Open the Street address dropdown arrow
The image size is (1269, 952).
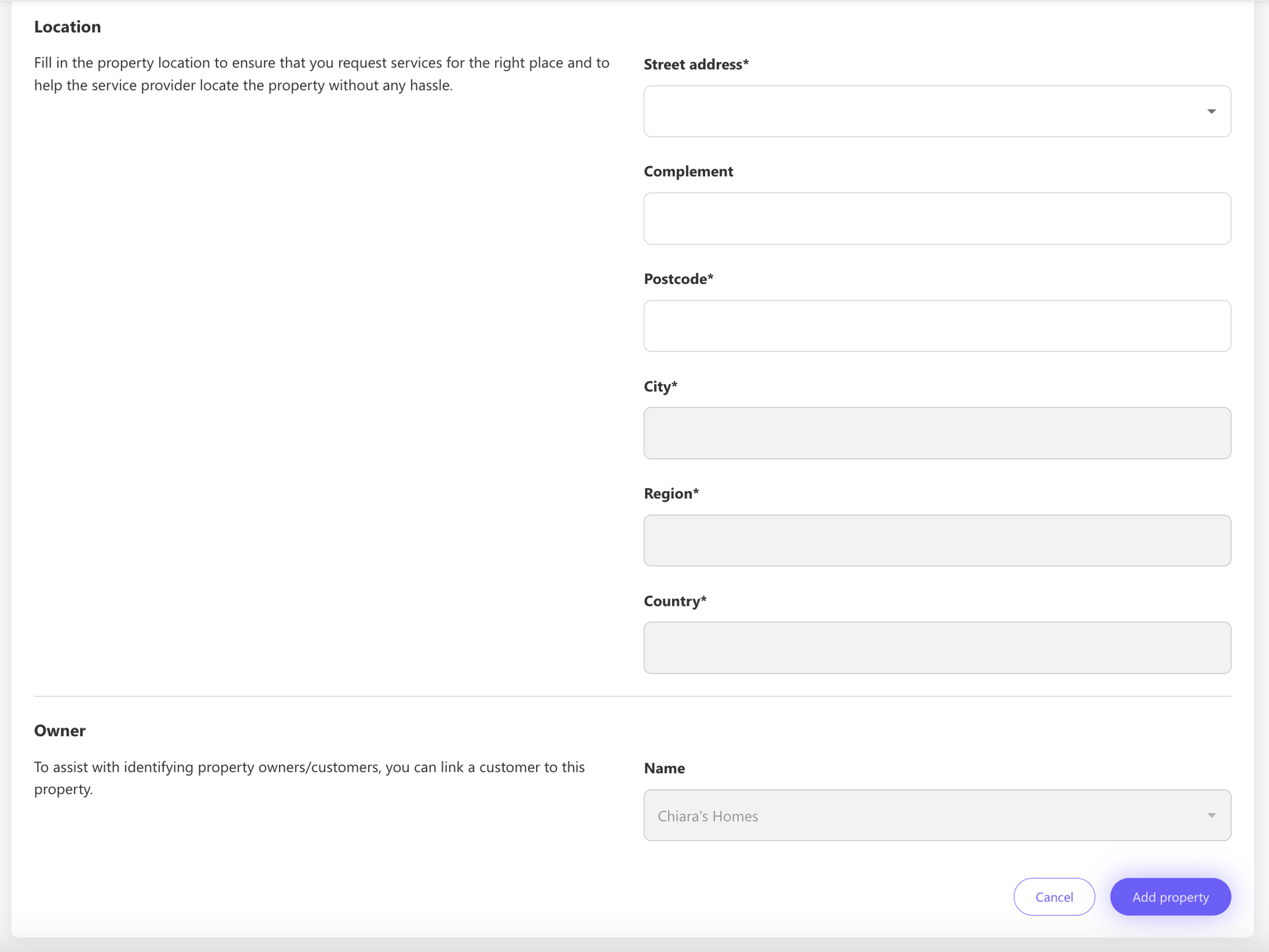pos(1211,111)
